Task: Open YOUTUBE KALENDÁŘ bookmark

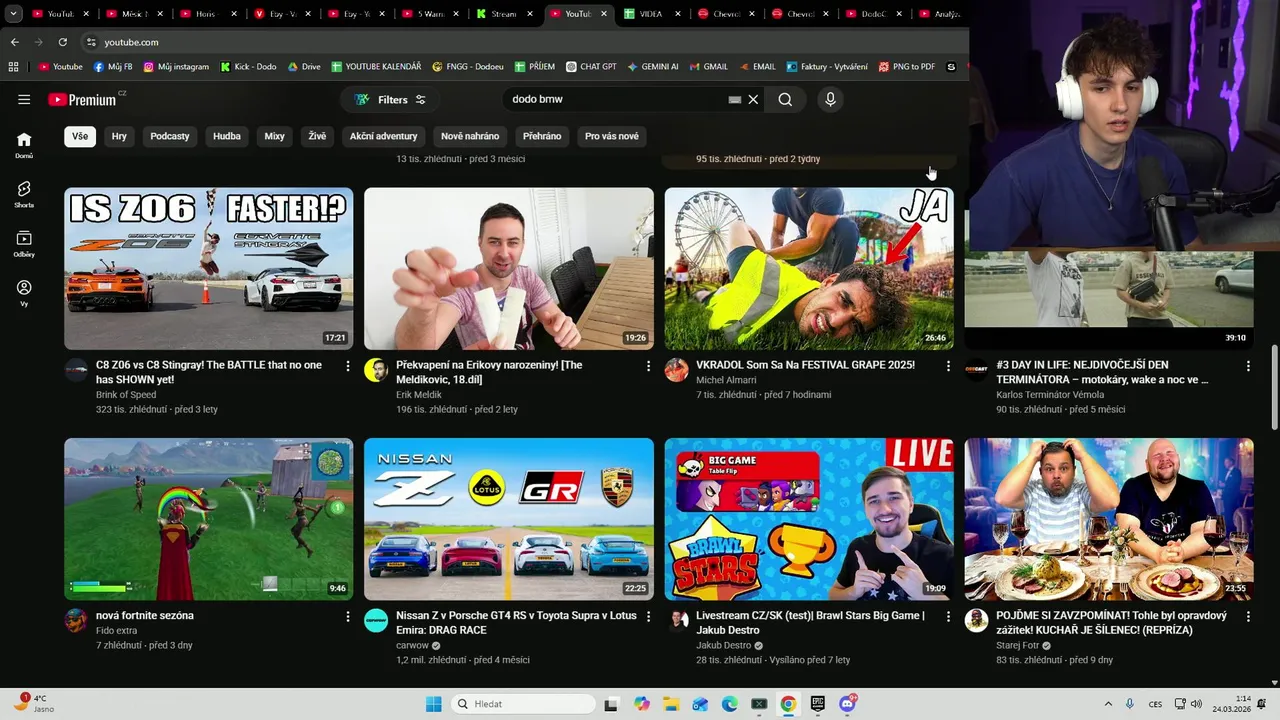Action: pyautogui.click(x=376, y=67)
